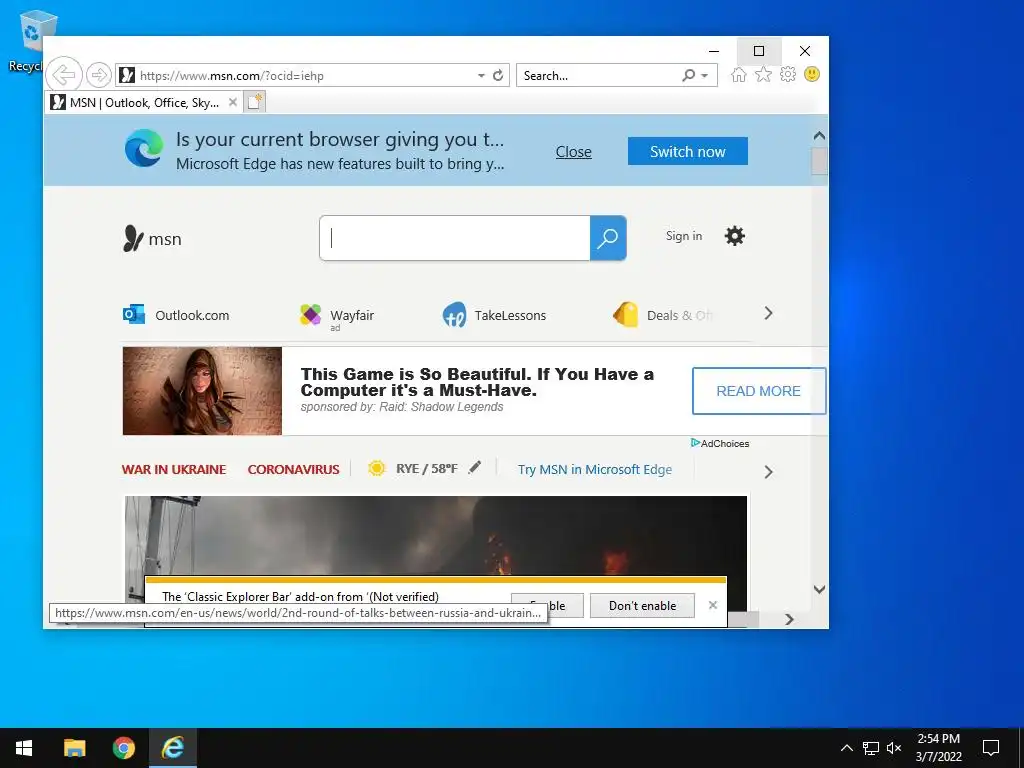Click the smiley feedback icon
Image resolution: width=1024 pixels, height=768 pixels.
812,74
